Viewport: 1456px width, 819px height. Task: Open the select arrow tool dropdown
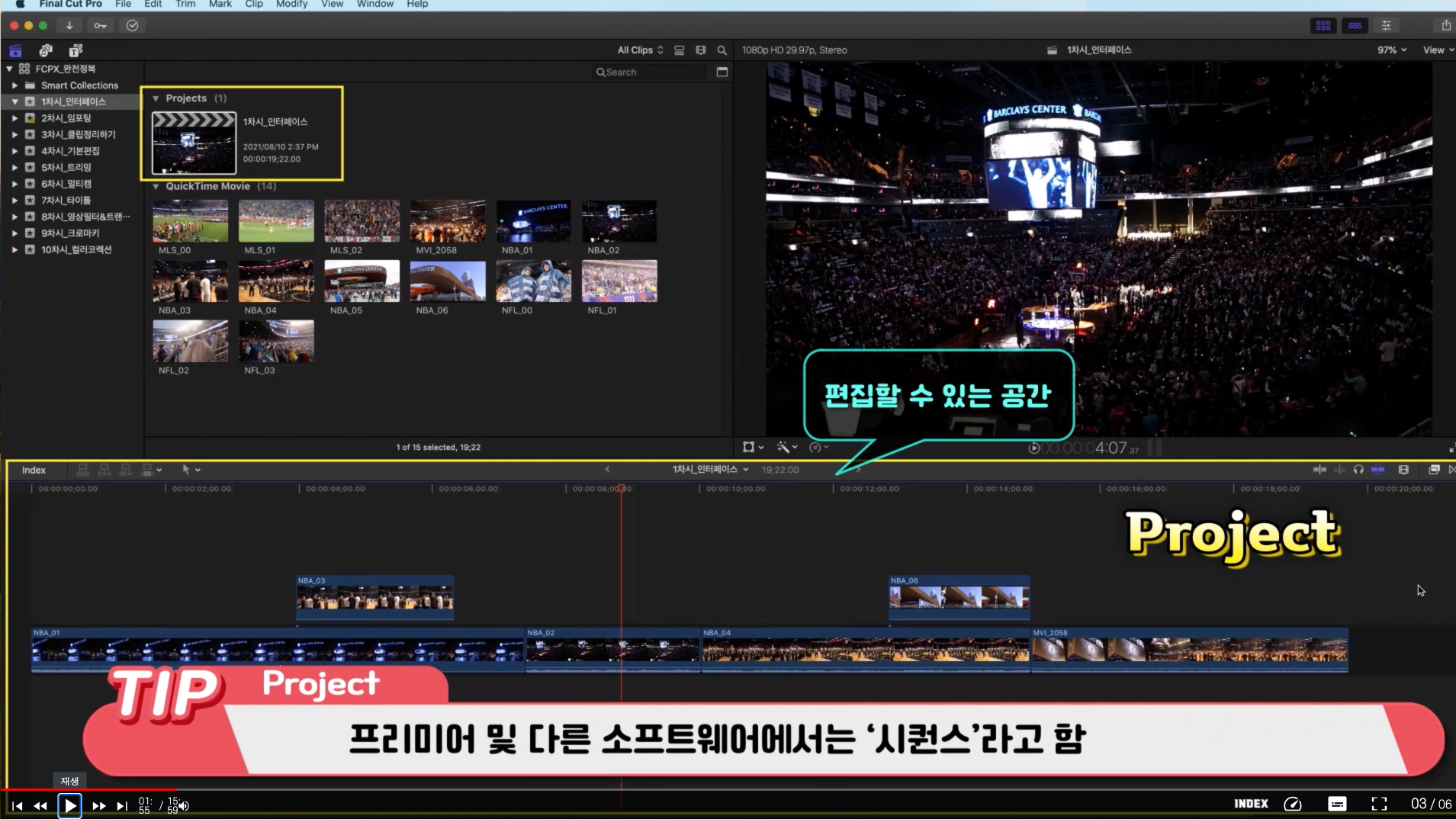(191, 470)
